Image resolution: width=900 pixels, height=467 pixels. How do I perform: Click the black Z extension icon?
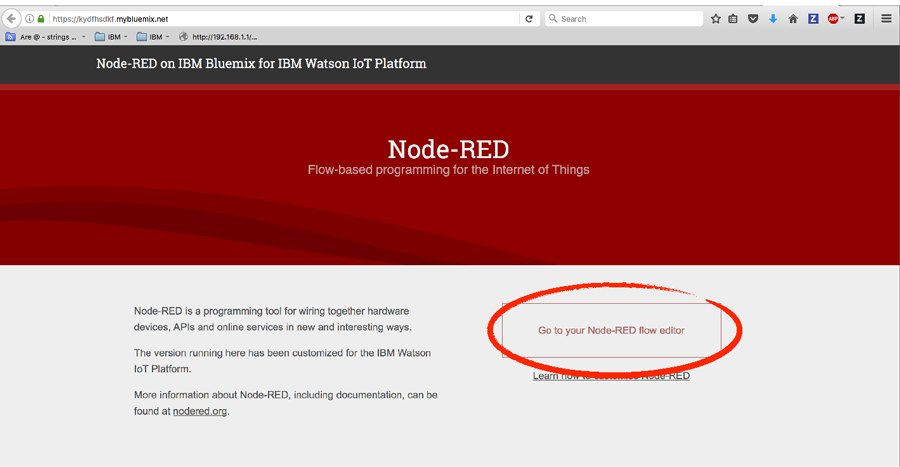[x=859, y=18]
